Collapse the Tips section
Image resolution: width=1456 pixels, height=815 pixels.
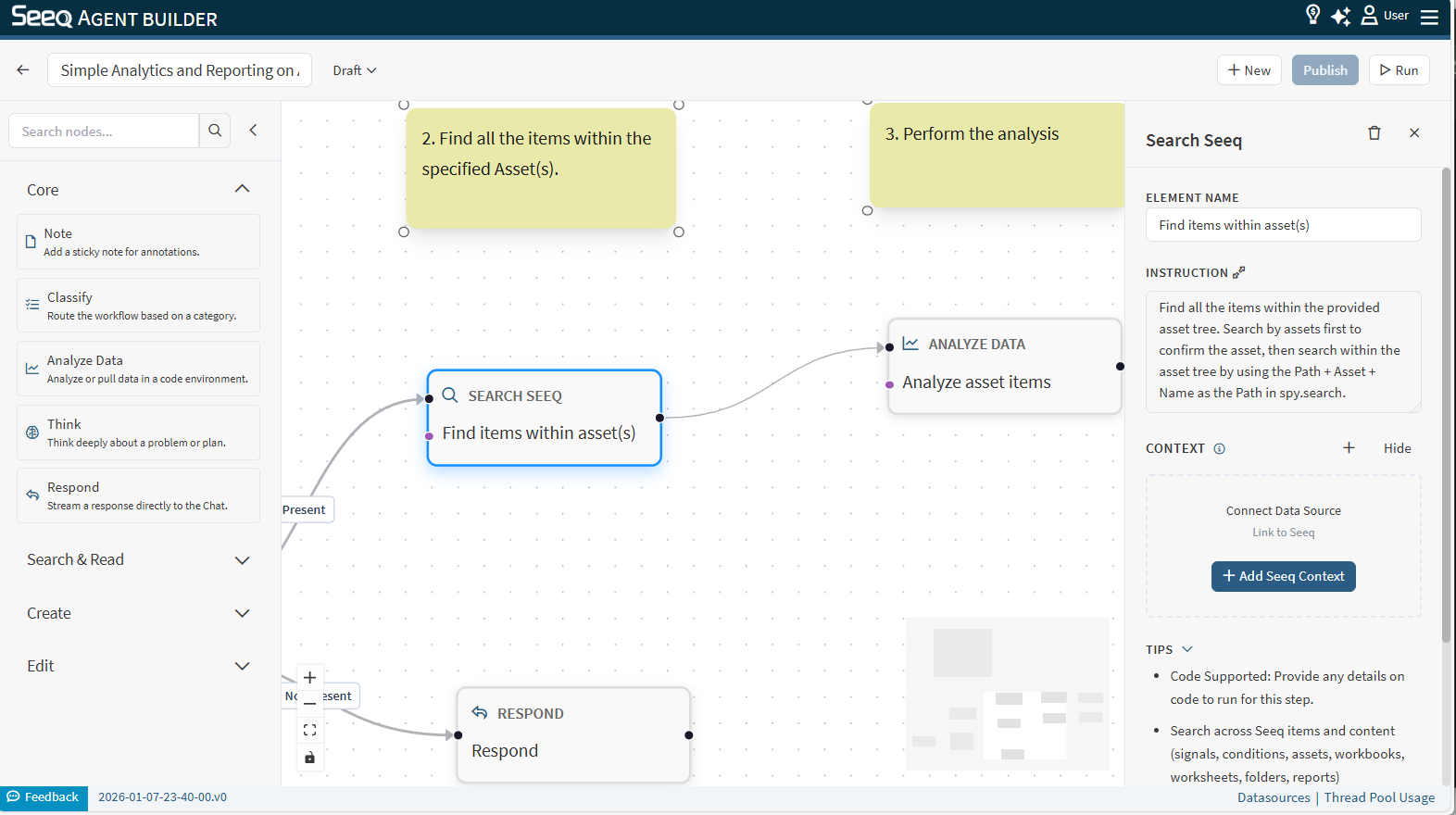(x=1187, y=649)
